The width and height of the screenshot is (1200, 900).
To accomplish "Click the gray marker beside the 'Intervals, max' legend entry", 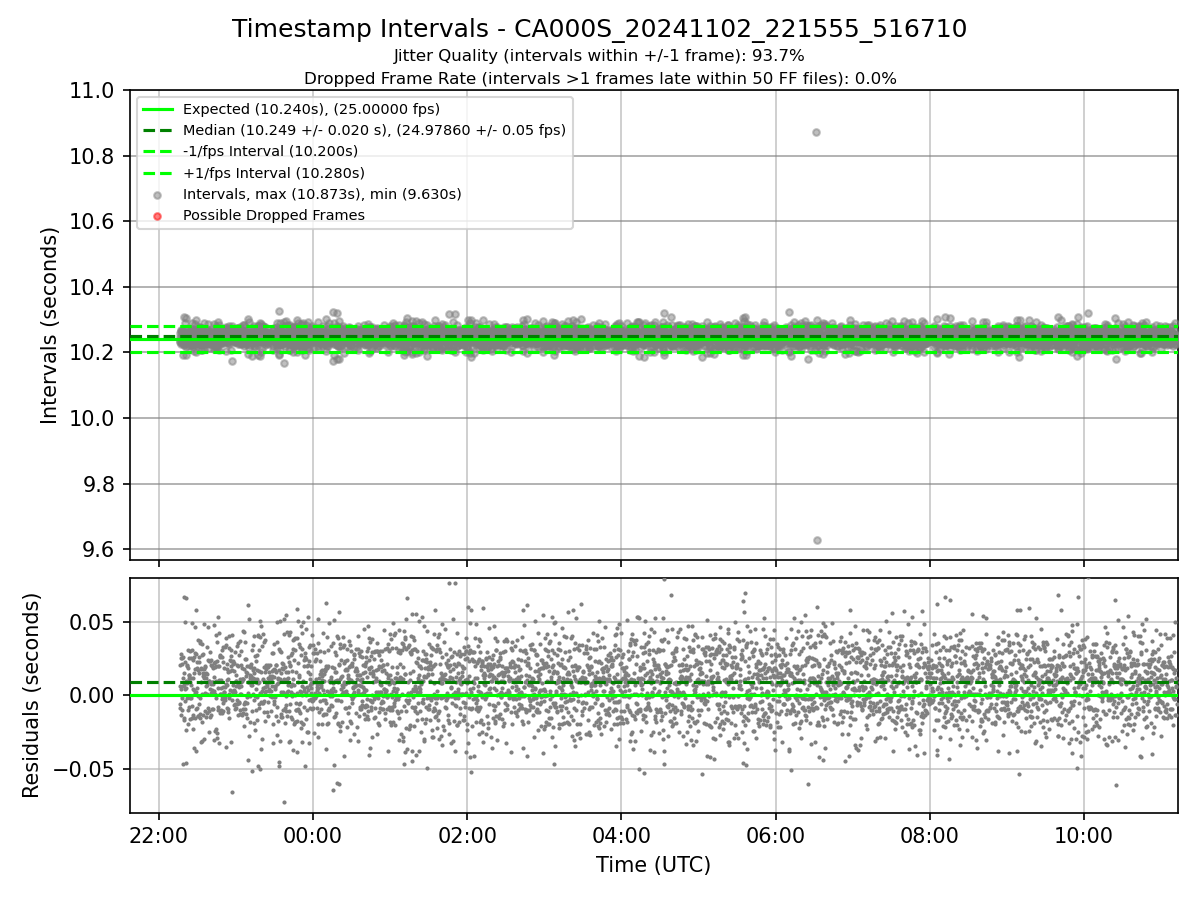I will coord(158,194).
